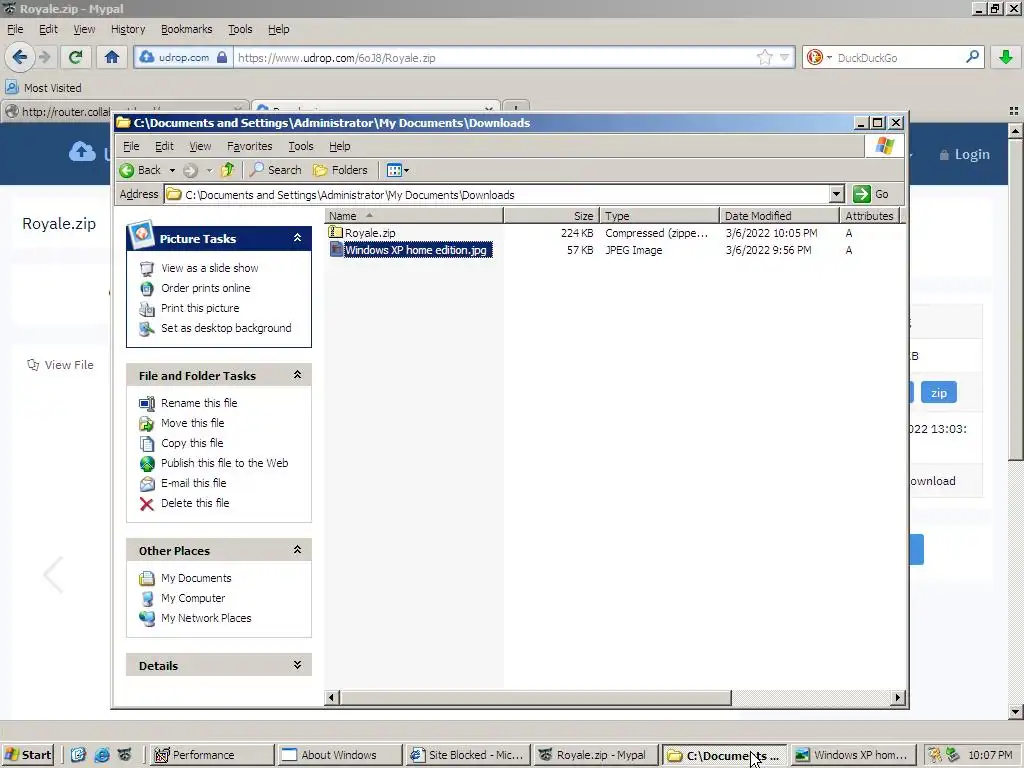The image size is (1024, 768).
Task: Click the Mypal browser Back arrow
Action: coord(20,57)
